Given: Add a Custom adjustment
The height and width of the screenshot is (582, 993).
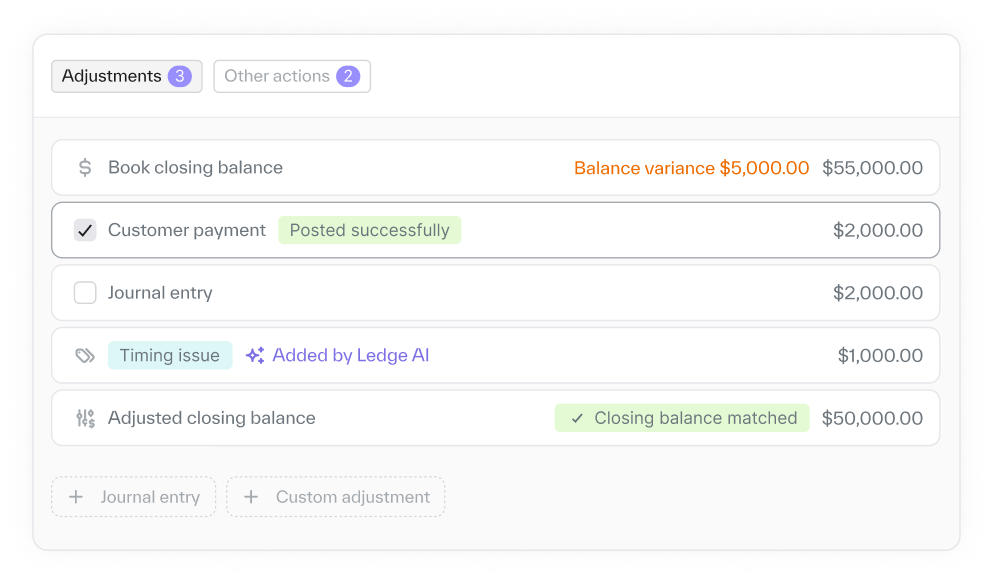Looking at the screenshot, I should [x=336, y=497].
